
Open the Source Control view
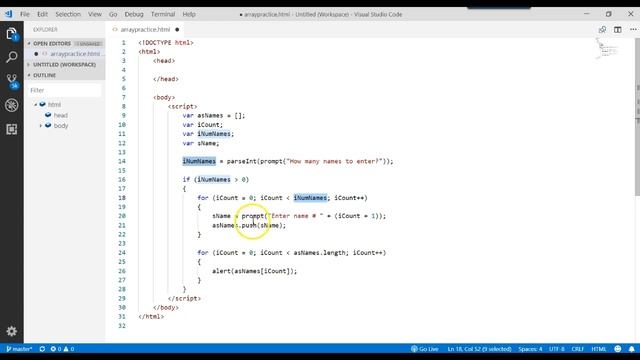coord(11,81)
